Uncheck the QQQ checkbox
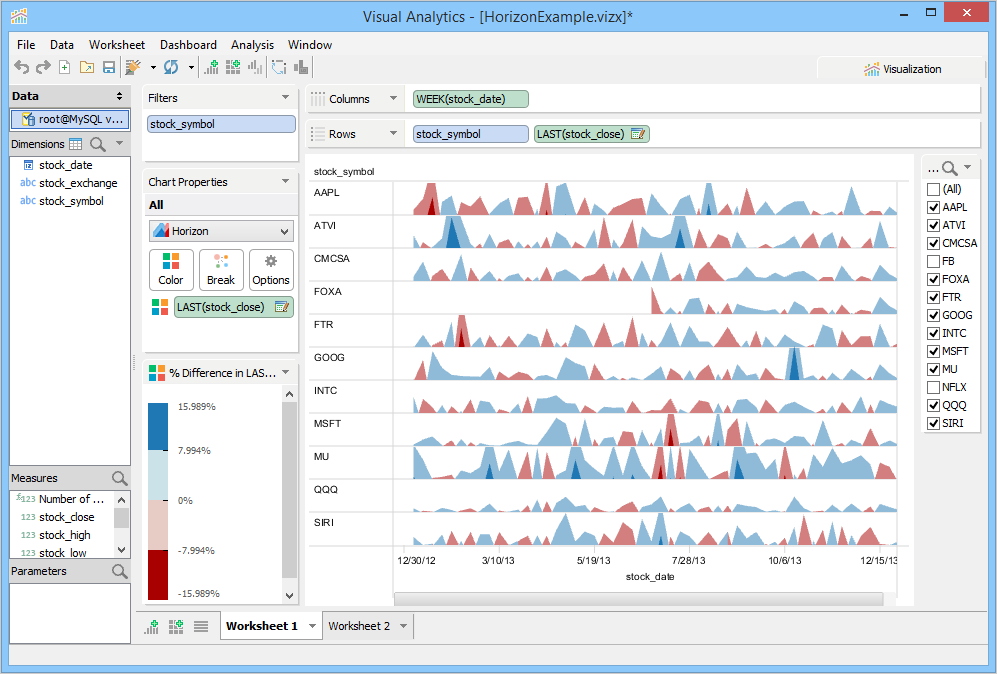The image size is (997, 674). [933, 405]
